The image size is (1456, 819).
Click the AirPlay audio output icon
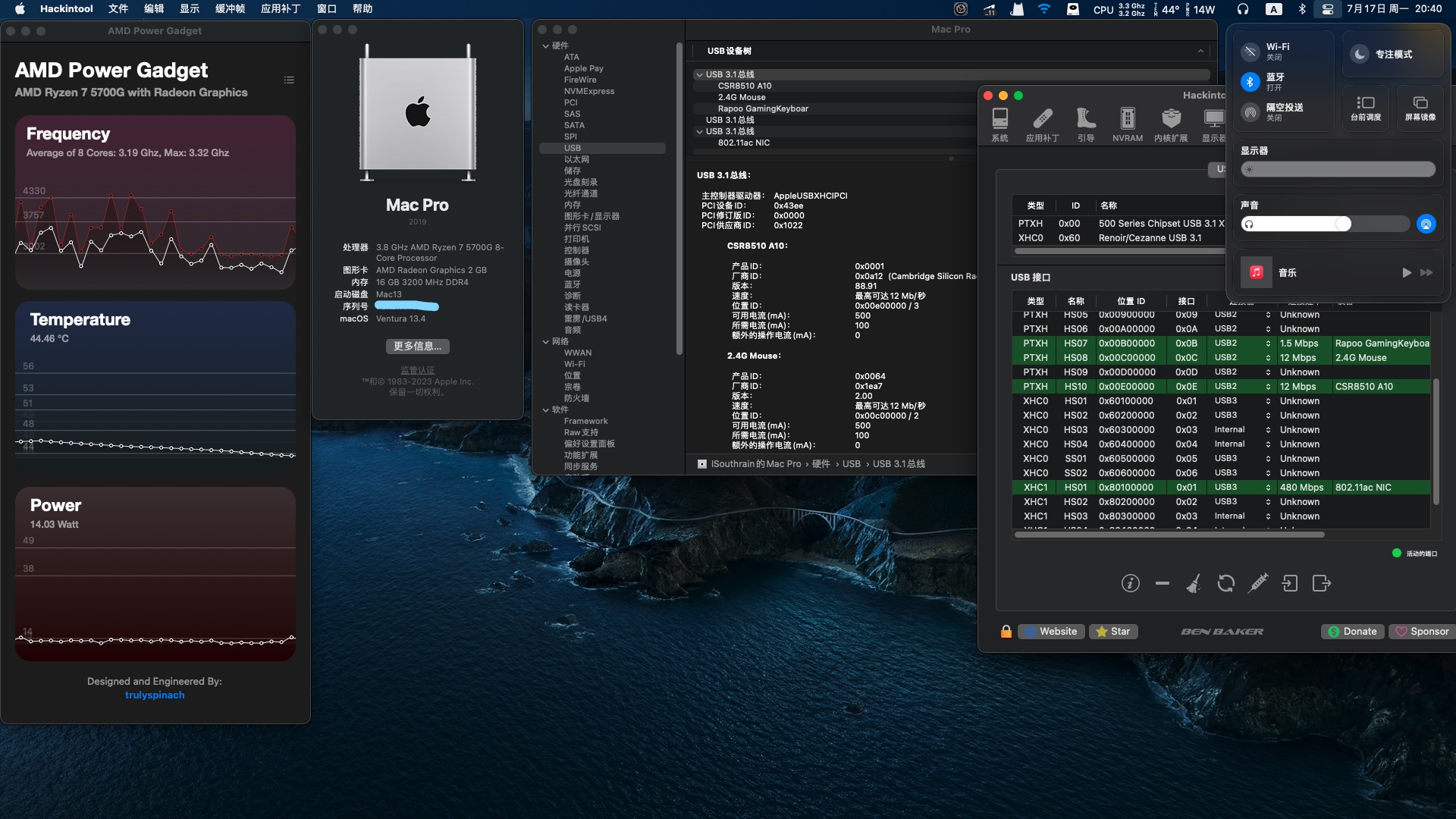(x=1426, y=224)
